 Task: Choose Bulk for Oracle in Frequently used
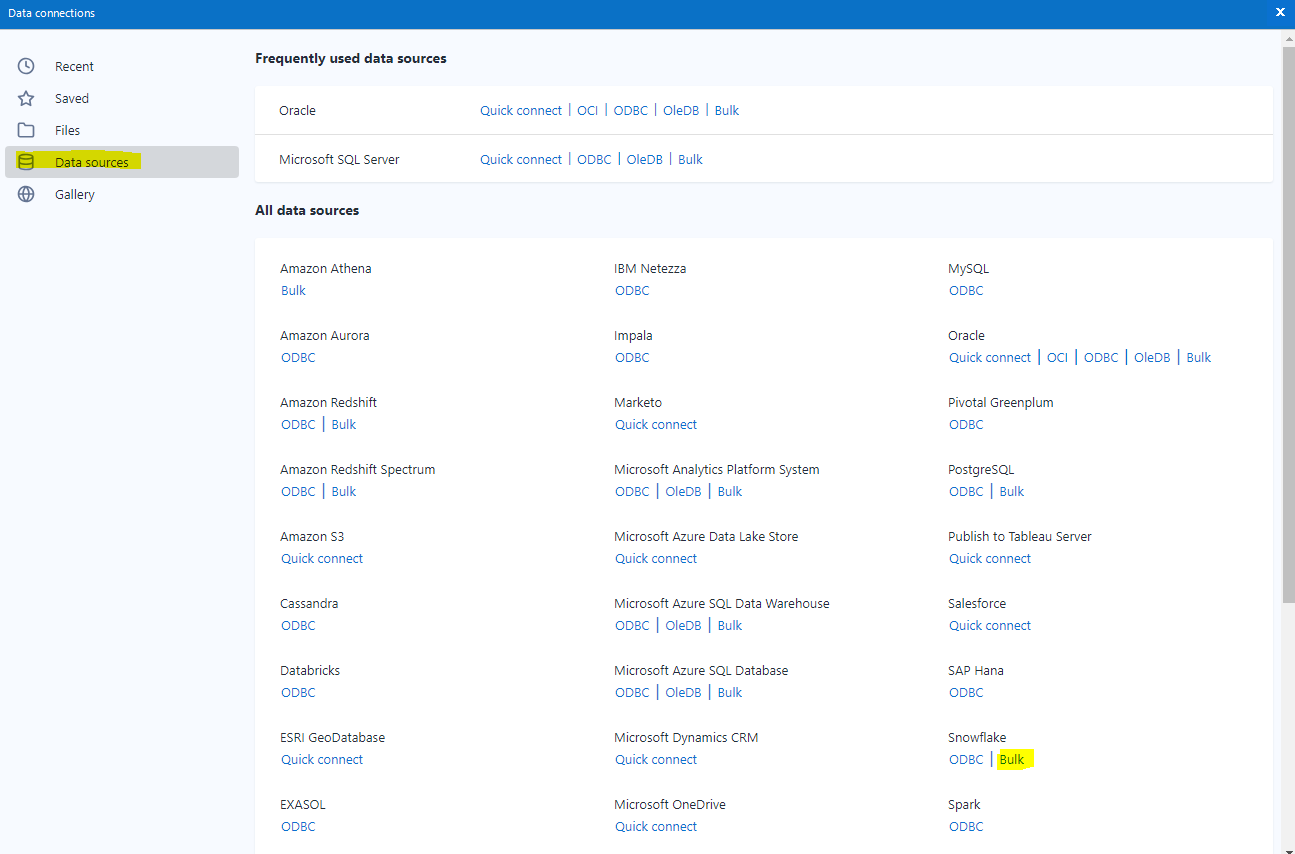tap(727, 110)
